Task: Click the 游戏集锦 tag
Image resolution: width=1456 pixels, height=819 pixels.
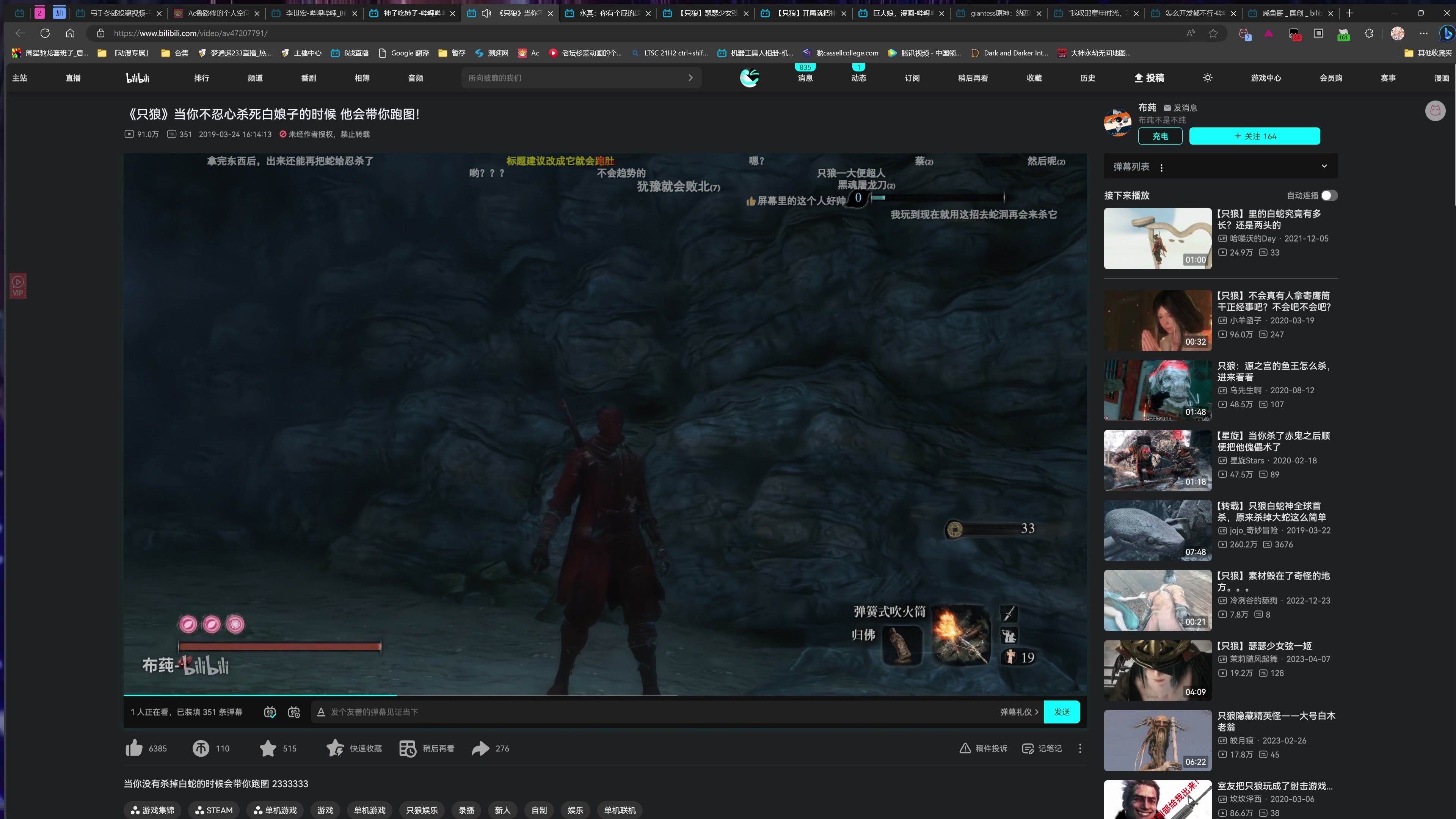Action: [152, 810]
